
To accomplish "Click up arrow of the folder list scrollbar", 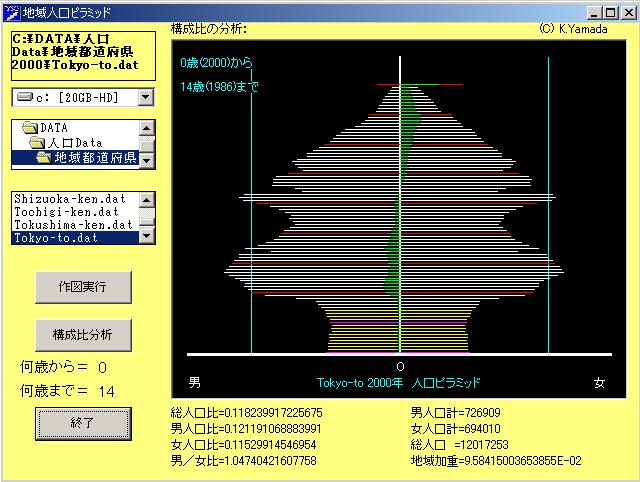I will [147, 128].
